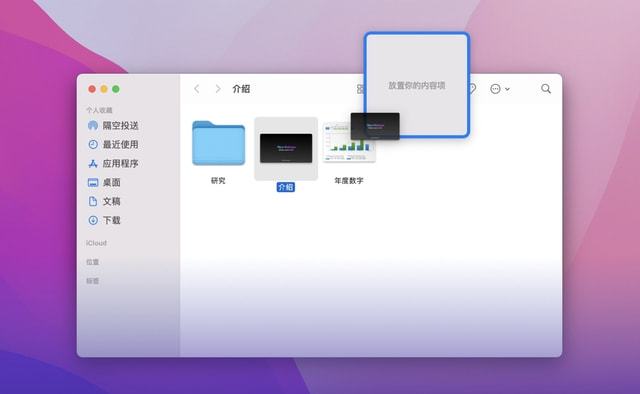Image resolution: width=640 pixels, height=394 pixels.
Task: Click the Applications A icon
Action: click(93, 163)
